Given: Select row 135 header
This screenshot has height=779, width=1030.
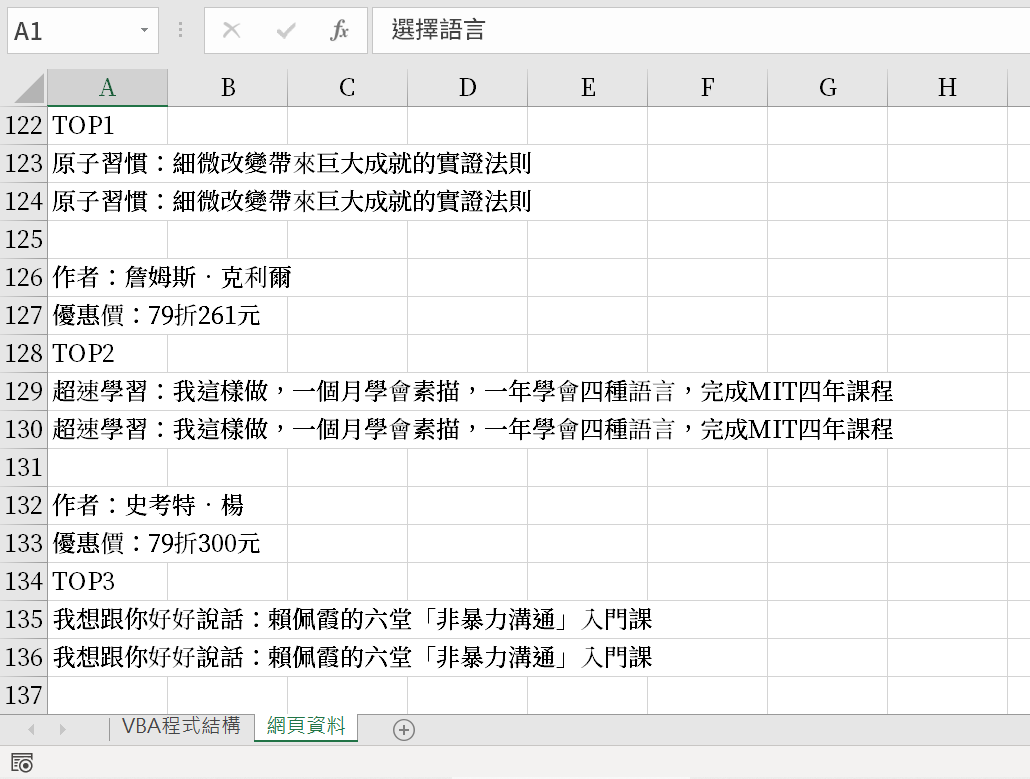Looking at the screenshot, I should point(24,619).
